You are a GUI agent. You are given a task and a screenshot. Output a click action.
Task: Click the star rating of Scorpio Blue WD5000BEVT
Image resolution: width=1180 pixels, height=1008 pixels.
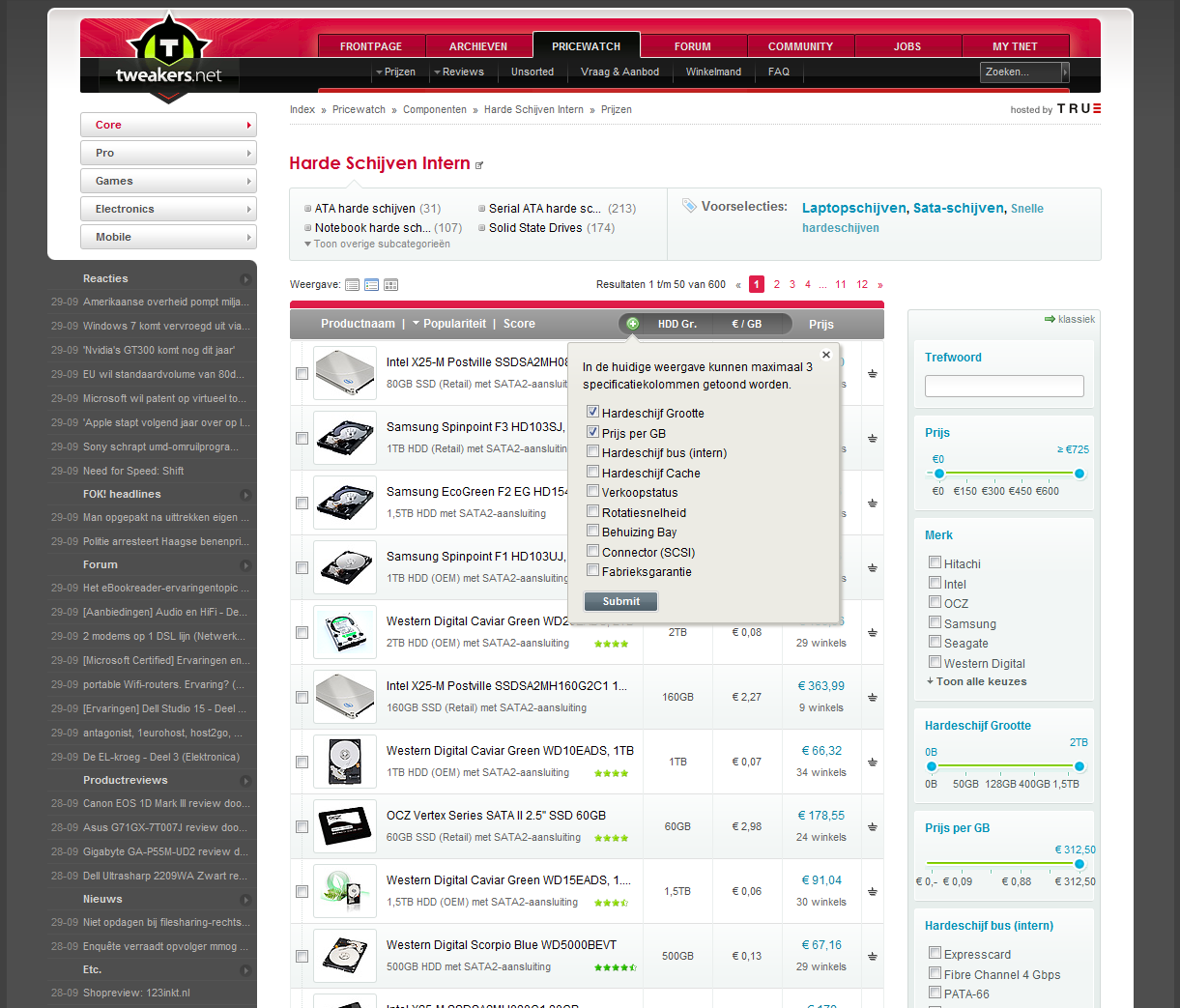click(x=615, y=967)
